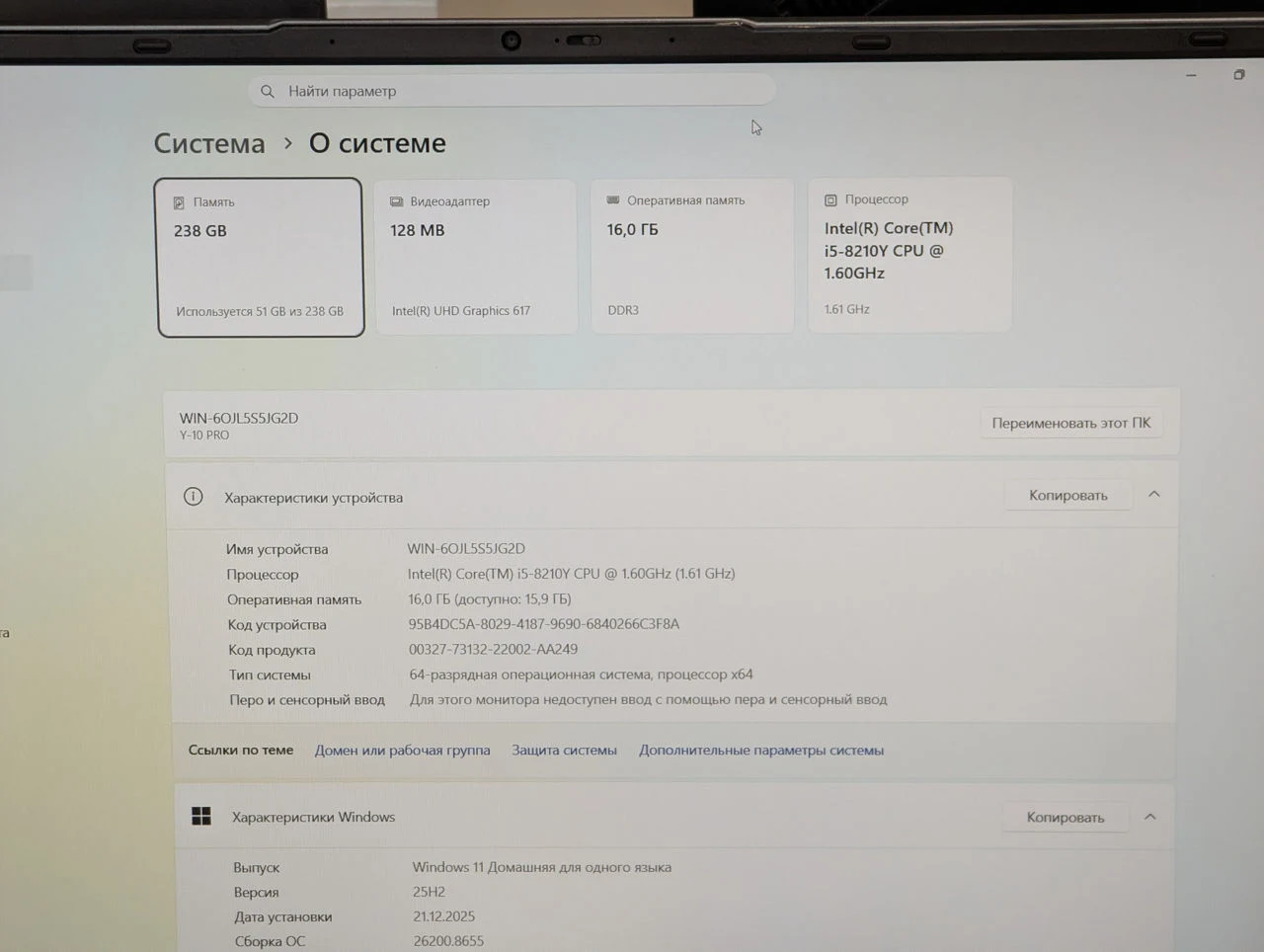The image size is (1264, 952).
Task: Select the 16,0 ГБ Оперативная память card
Action: [x=692, y=256]
